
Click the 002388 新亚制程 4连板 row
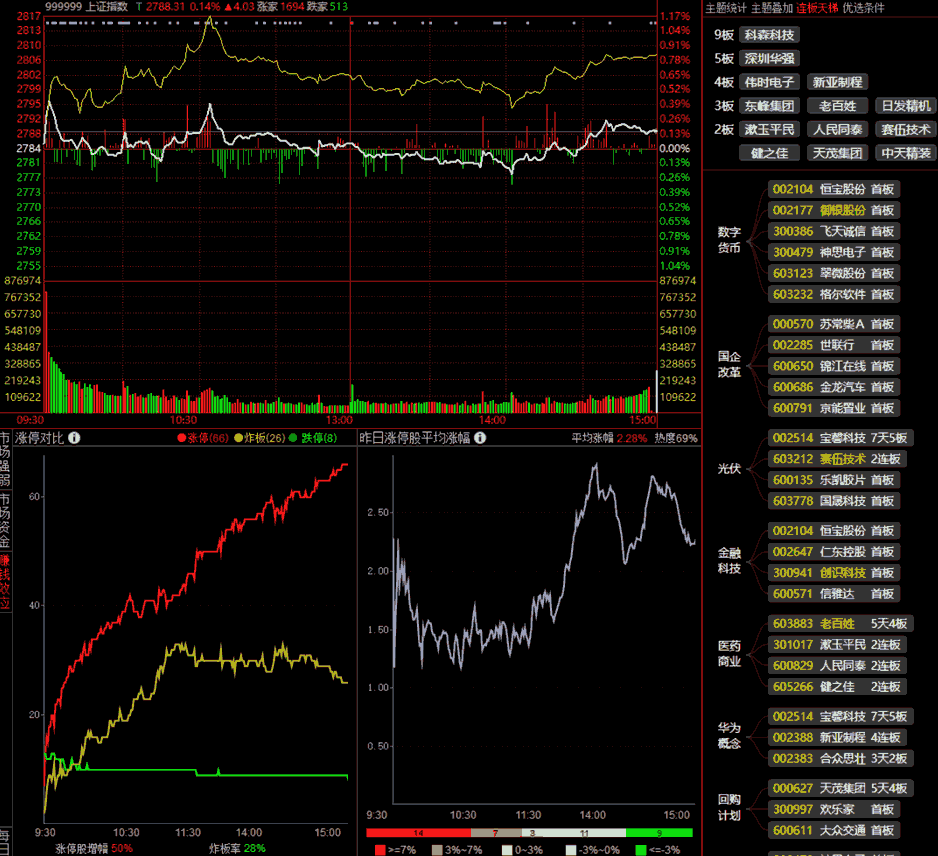click(838, 738)
